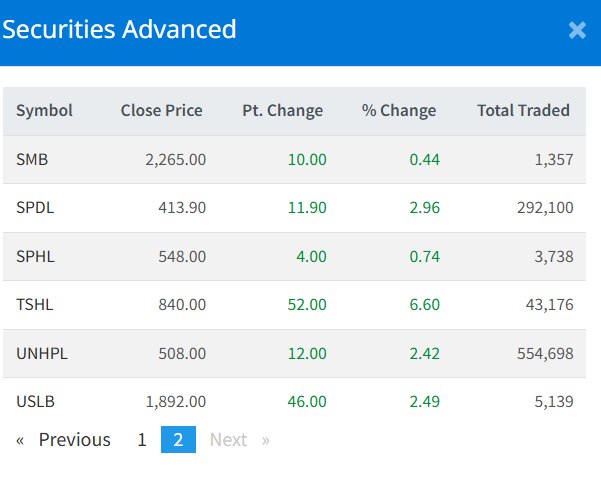This screenshot has width=601, height=478.
Task: Click the Securities Advanced title text
Action: click(120, 29)
